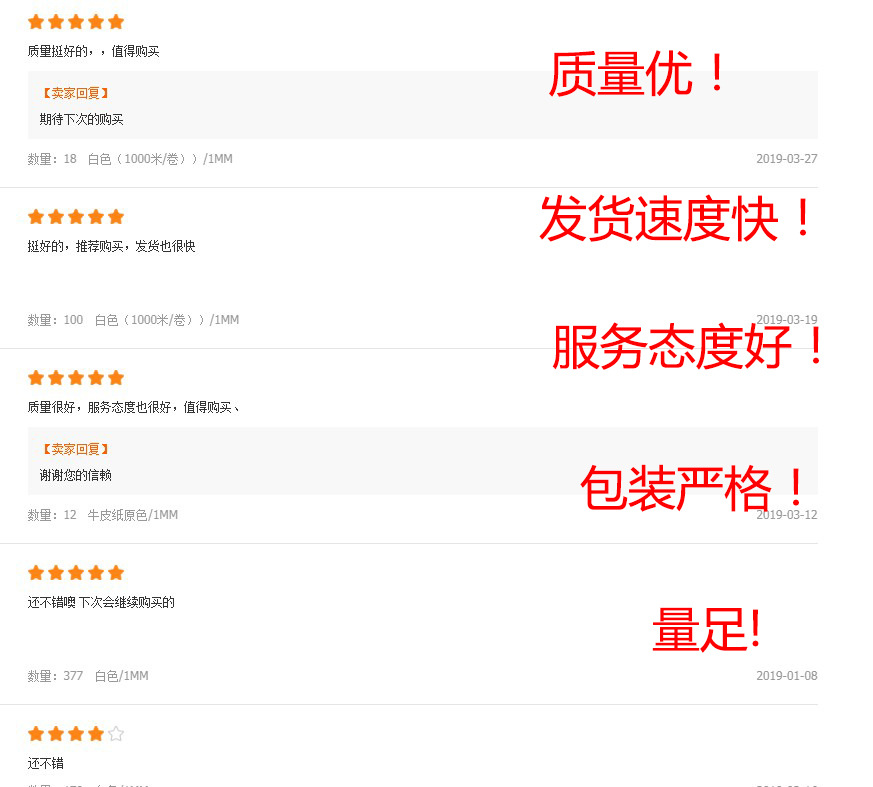Click the review text 挺好的，推荐购买，发货也很快
This screenshot has width=873, height=787.
[x=111, y=247]
